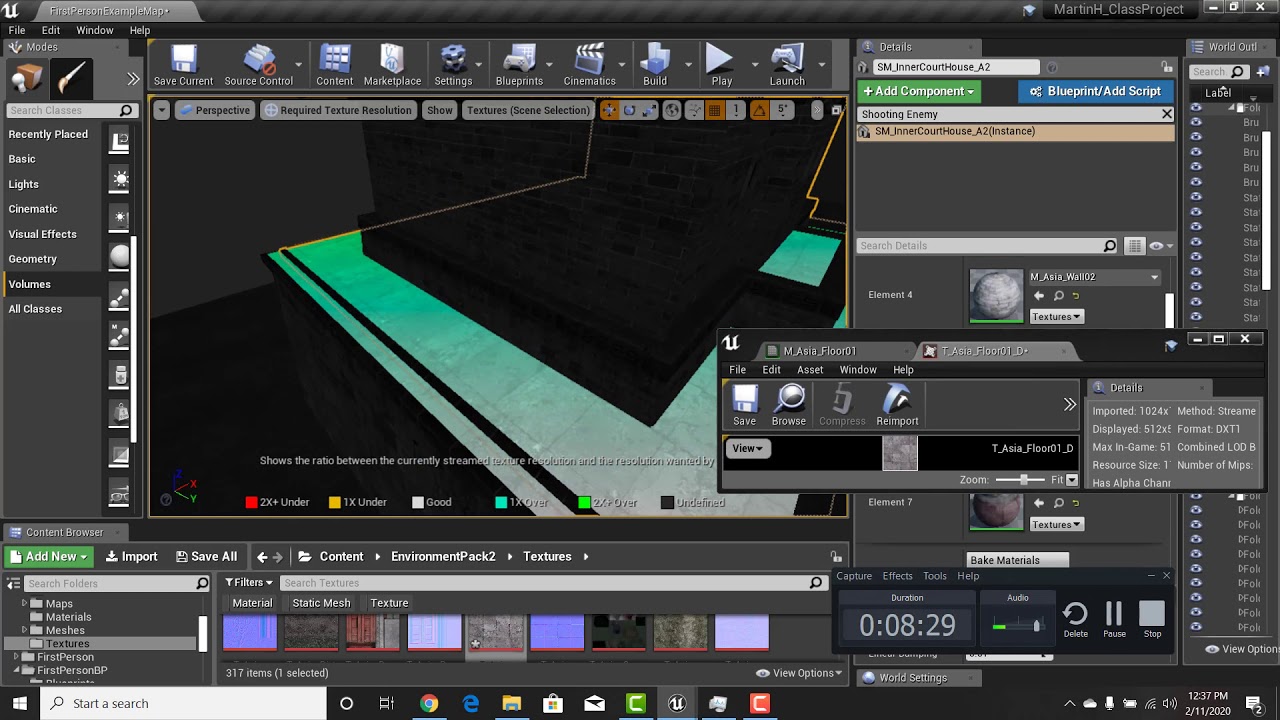Open the Add Component dropdown
This screenshot has width=1280, height=720.
pyautogui.click(x=918, y=91)
